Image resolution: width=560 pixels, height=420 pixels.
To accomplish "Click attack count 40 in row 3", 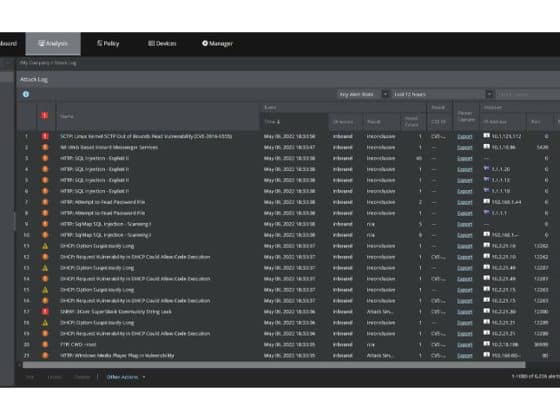I will pos(419,158).
